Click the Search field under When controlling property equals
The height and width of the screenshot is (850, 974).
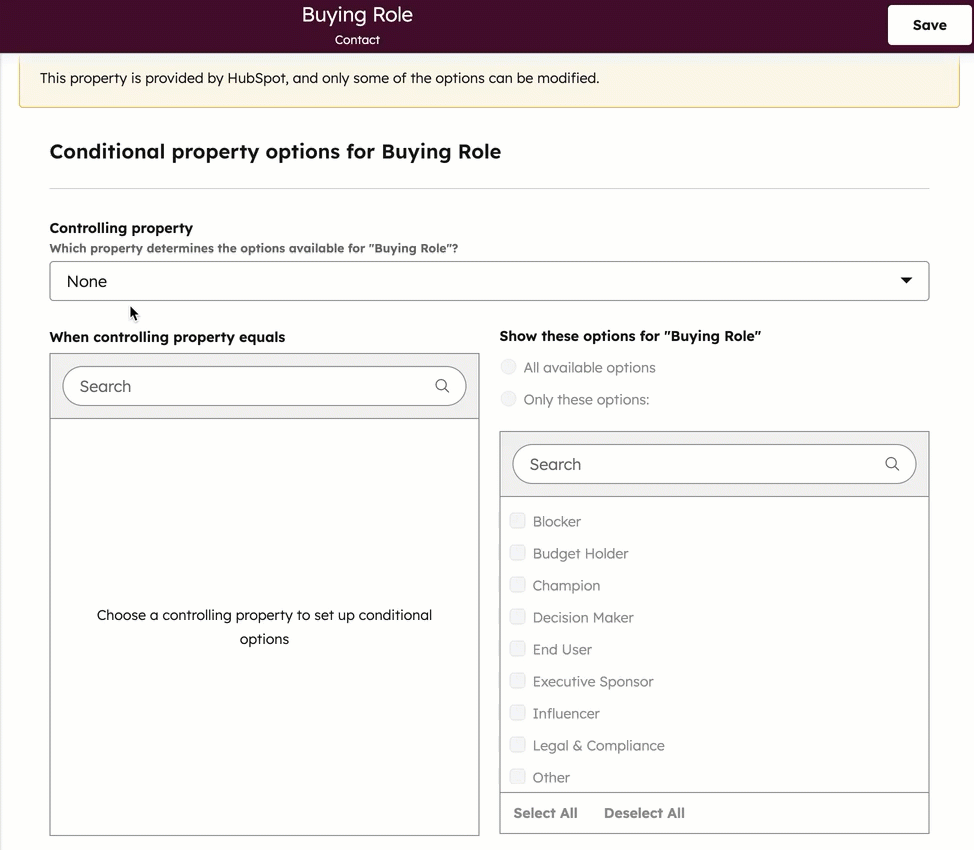click(250, 386)
